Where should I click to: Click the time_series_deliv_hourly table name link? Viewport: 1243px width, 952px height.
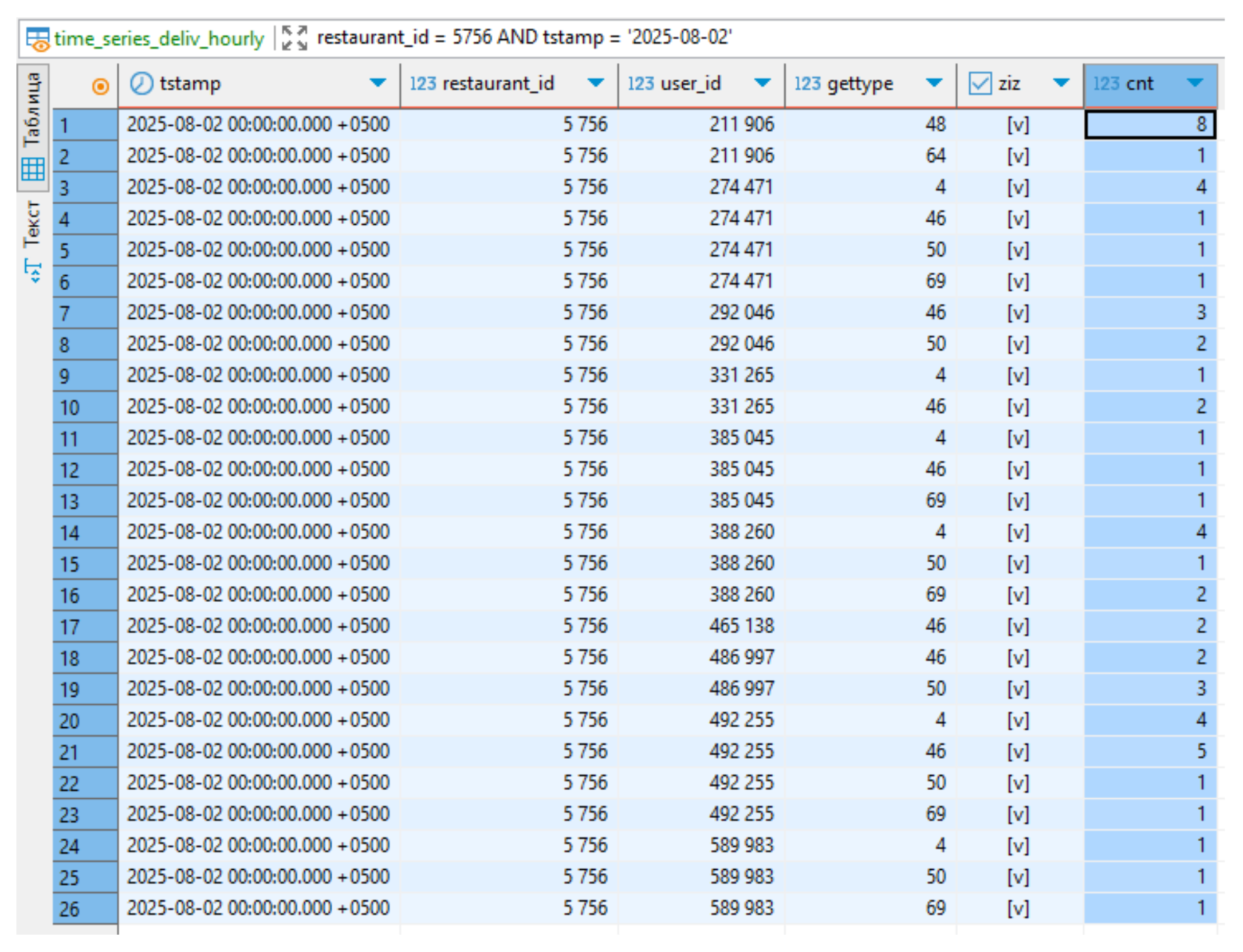tap(159, 38)
